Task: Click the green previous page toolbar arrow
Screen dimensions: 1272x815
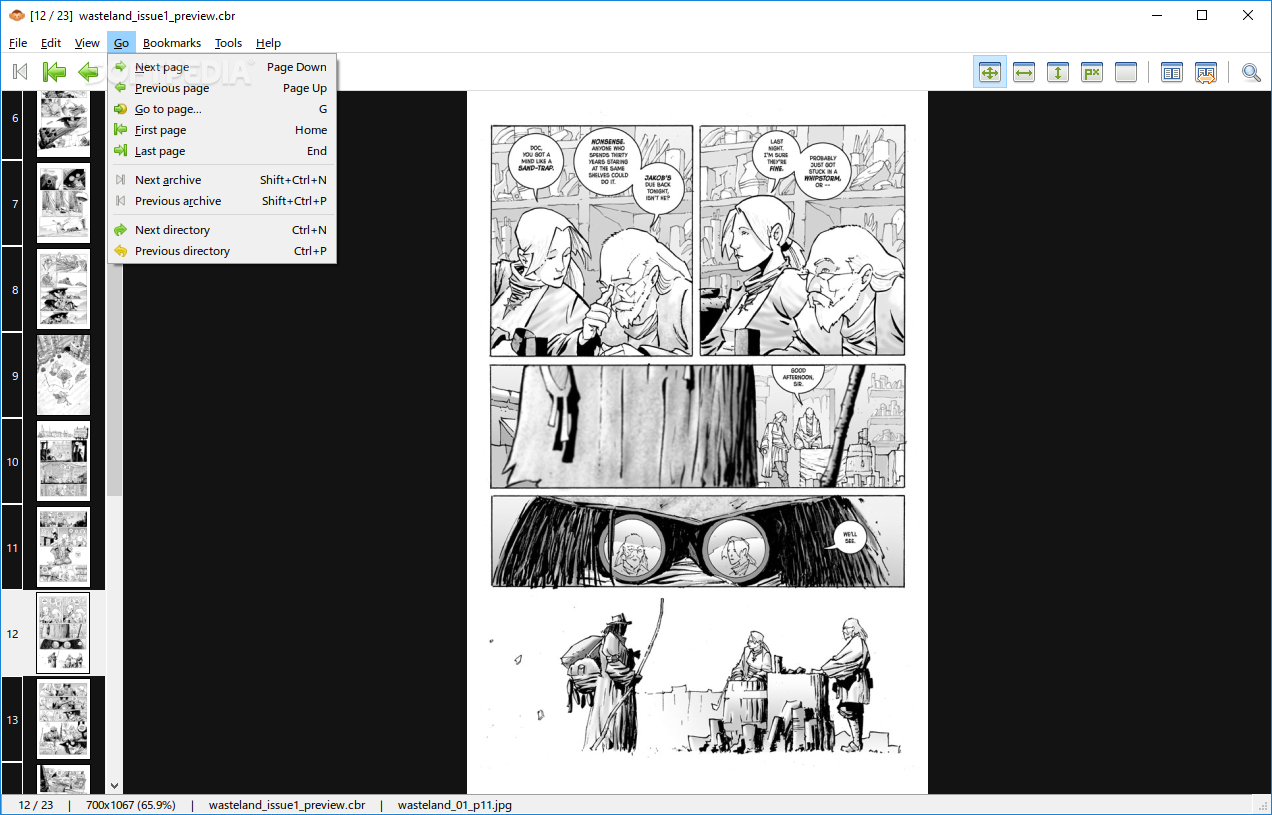Action: [89, 72]
